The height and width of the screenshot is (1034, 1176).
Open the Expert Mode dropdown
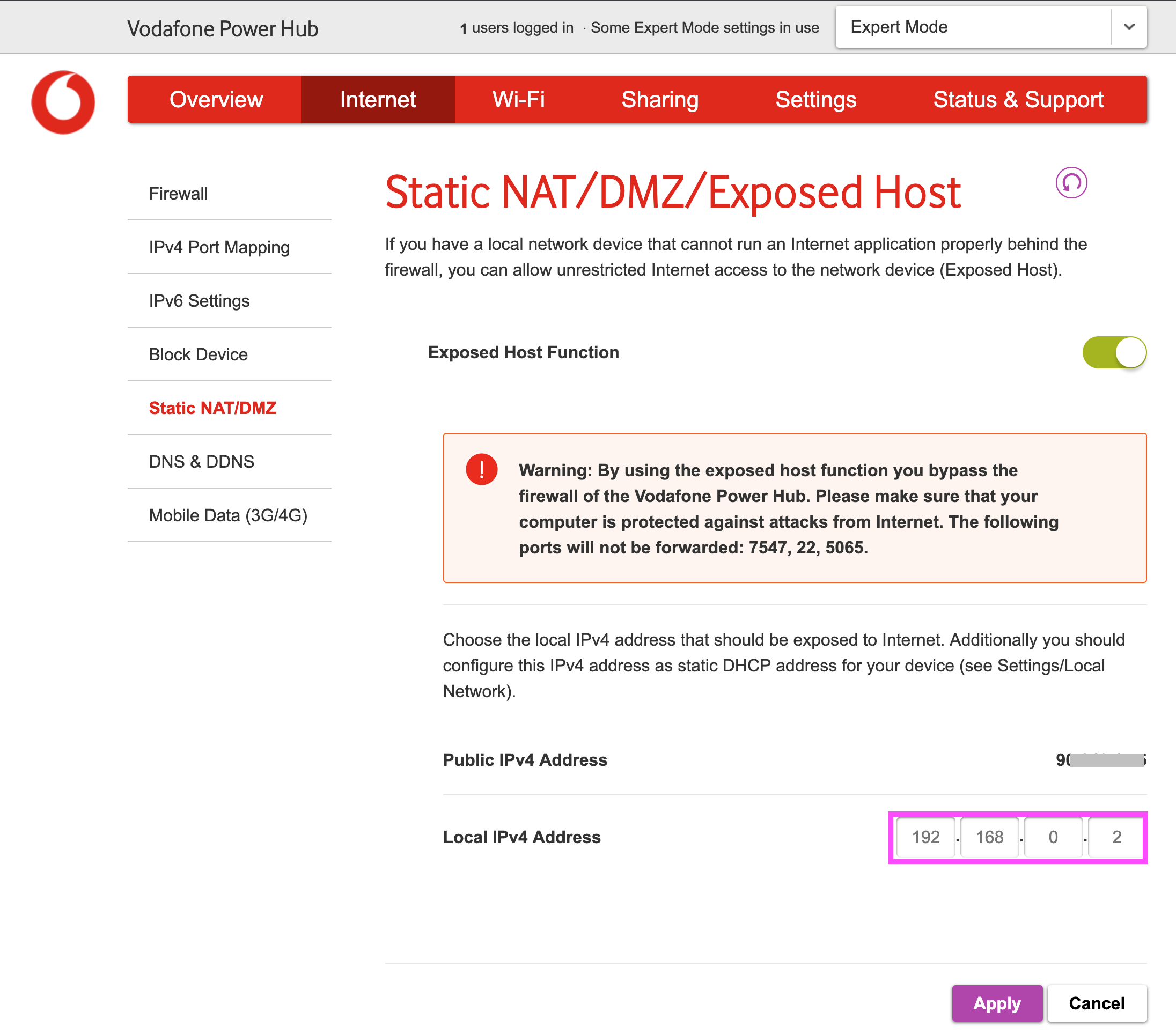(972, 27)
